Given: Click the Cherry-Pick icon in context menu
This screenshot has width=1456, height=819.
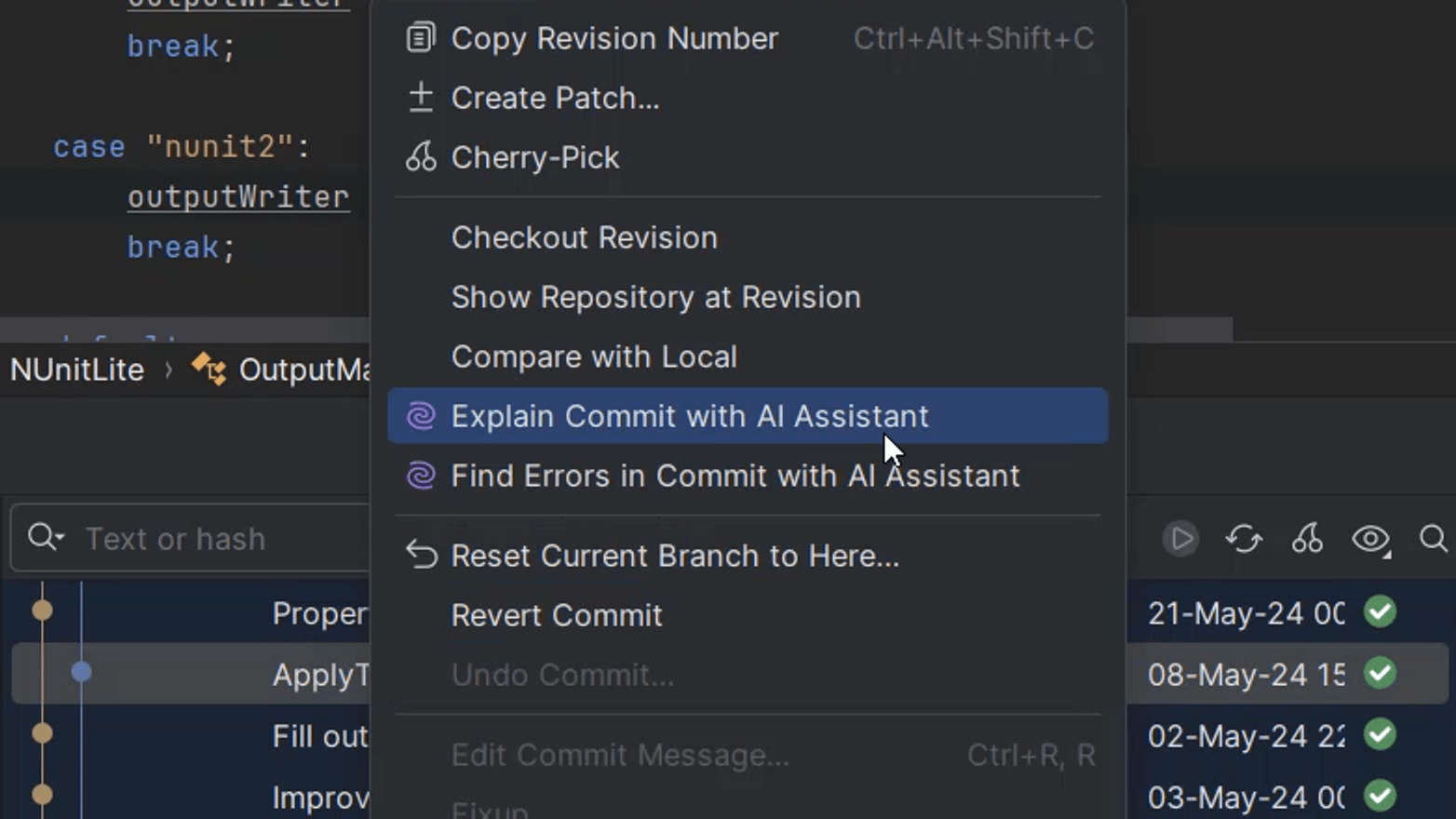Looking at the screenshot, I should pyautogui.click(x=421, y=157).
